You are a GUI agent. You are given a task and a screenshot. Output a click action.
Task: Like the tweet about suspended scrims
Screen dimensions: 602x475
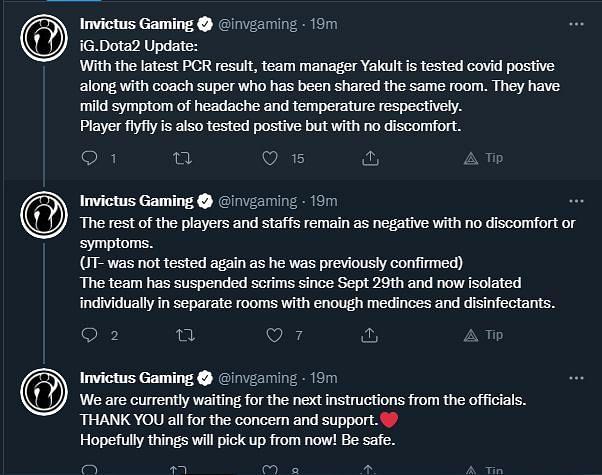[269, 336]
